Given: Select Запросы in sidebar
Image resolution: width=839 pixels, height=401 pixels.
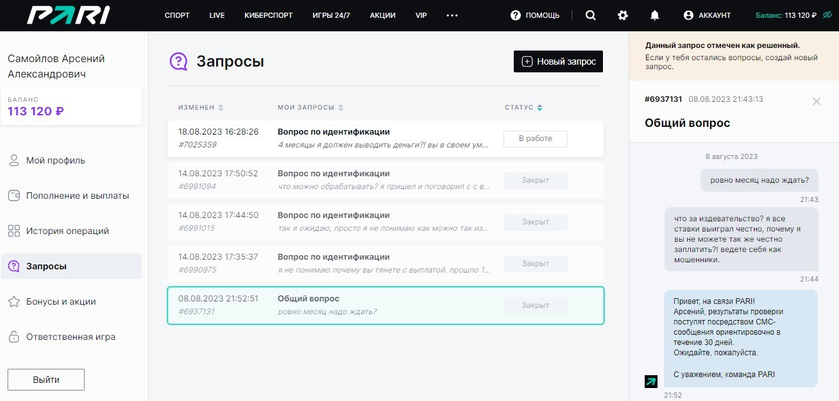Looking at the screenshot, I should tap(71, 266).
